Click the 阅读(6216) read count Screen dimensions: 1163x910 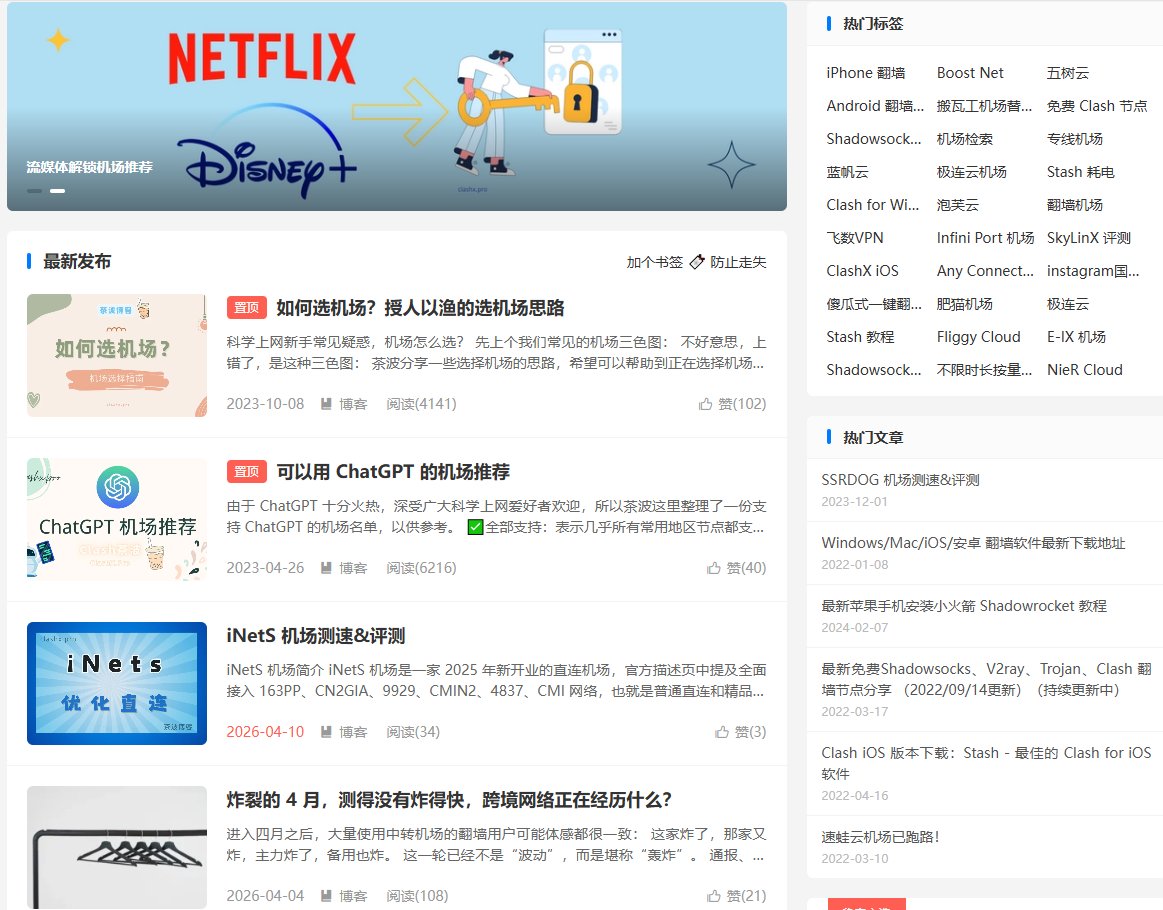[x=421, y=568]
